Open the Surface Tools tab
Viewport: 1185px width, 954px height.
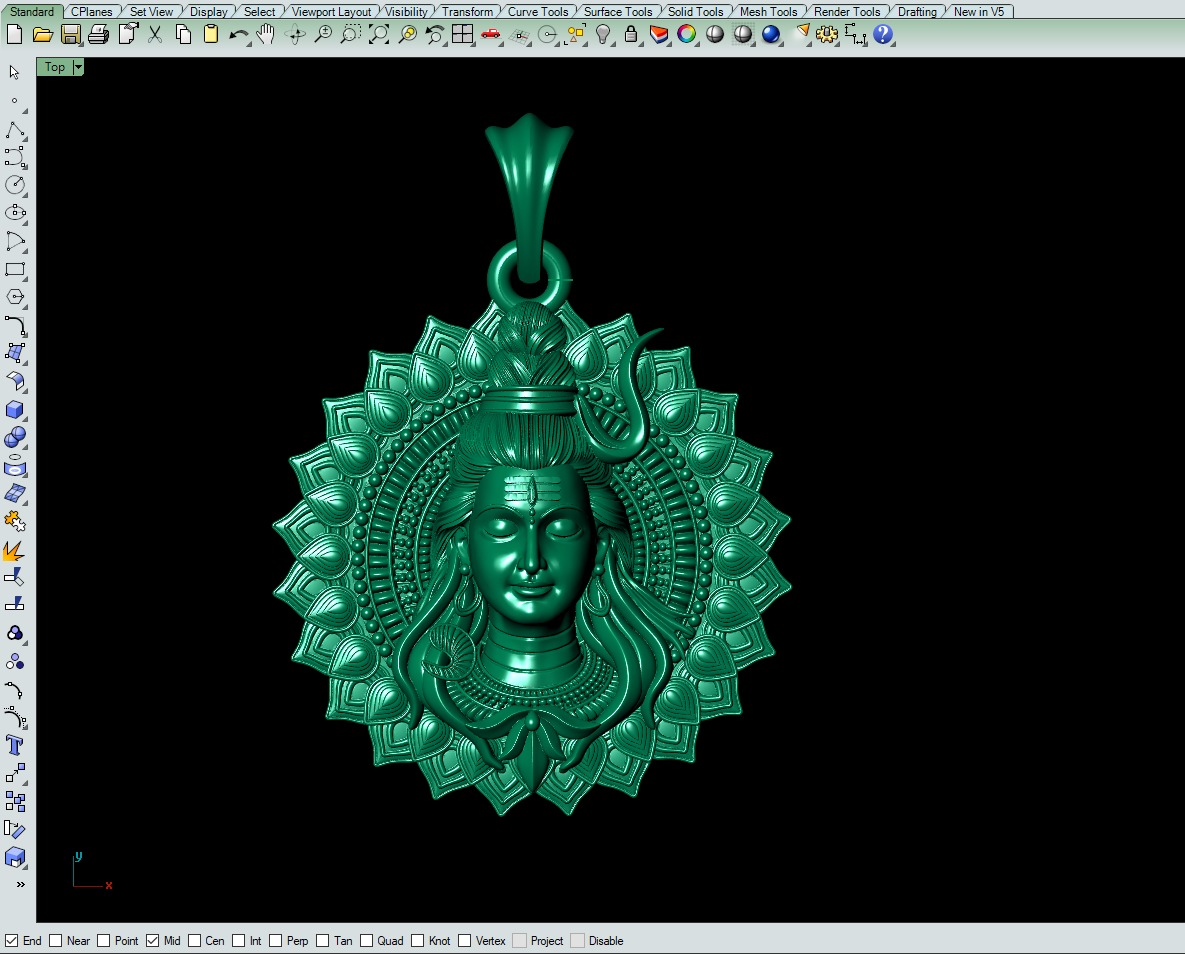tap(617, 11)
